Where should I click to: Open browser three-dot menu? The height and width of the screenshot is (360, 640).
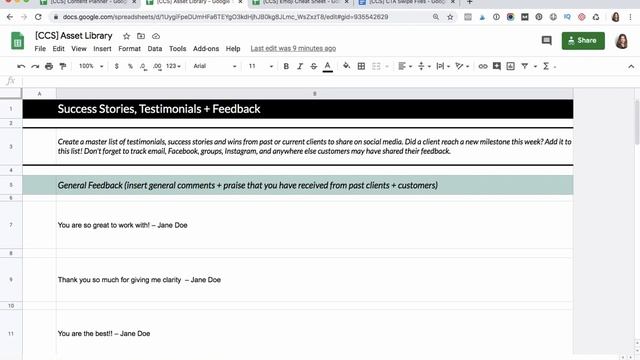coord(631,17)
